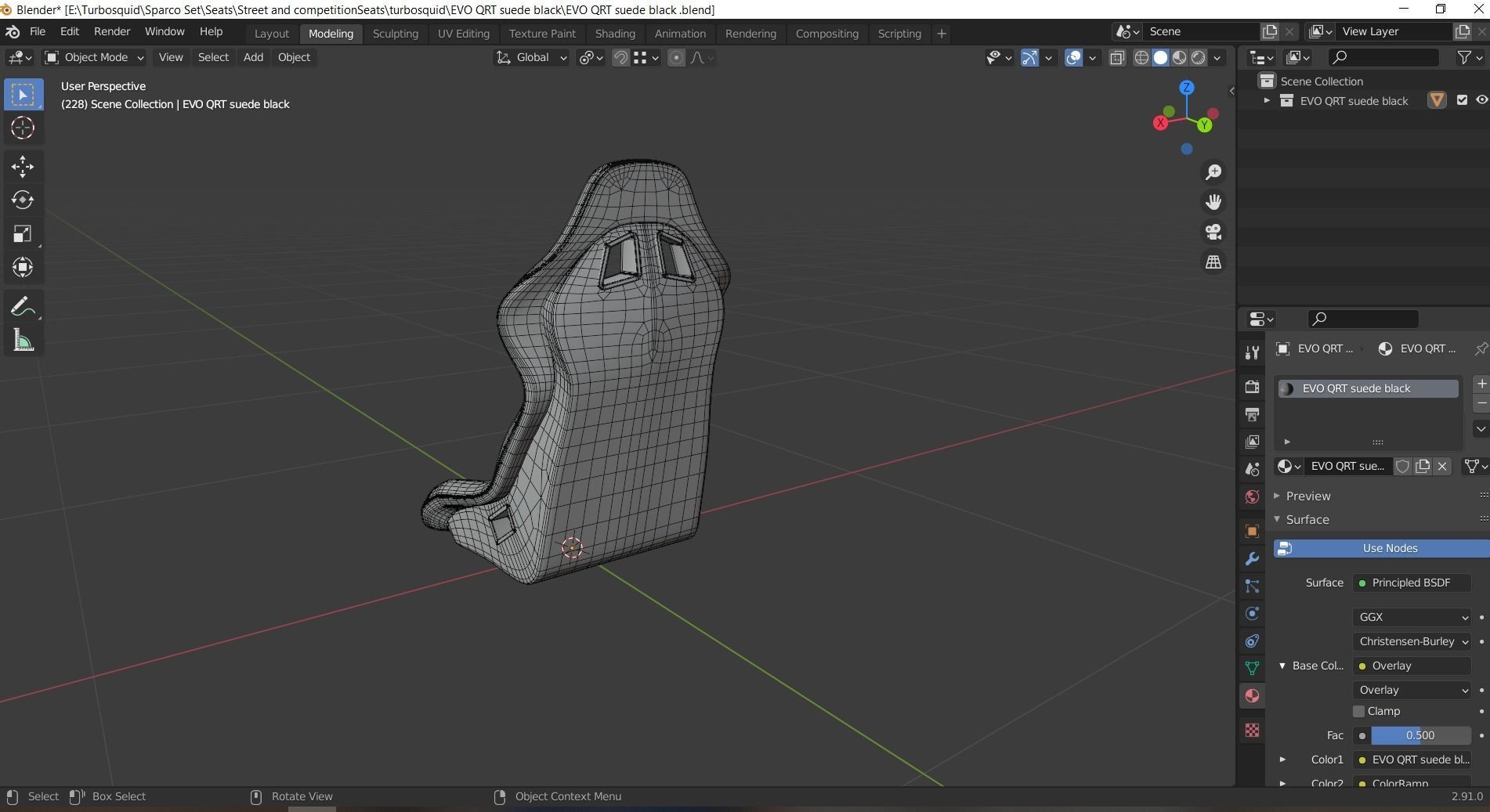Viewport: 1490px width, 812px height.
Task: Open the Modifier properties wrench tab
Action: (x=1252, y=559)
